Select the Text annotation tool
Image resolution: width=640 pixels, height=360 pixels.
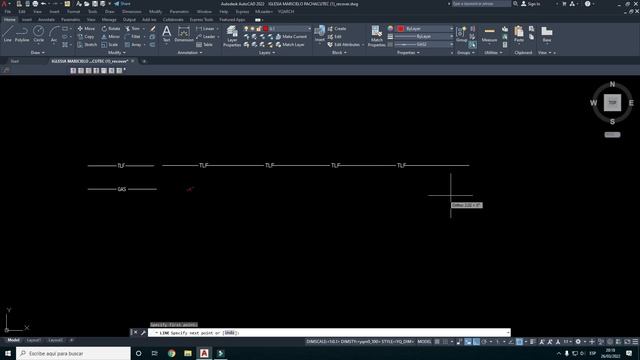click(x=167, y=34)
